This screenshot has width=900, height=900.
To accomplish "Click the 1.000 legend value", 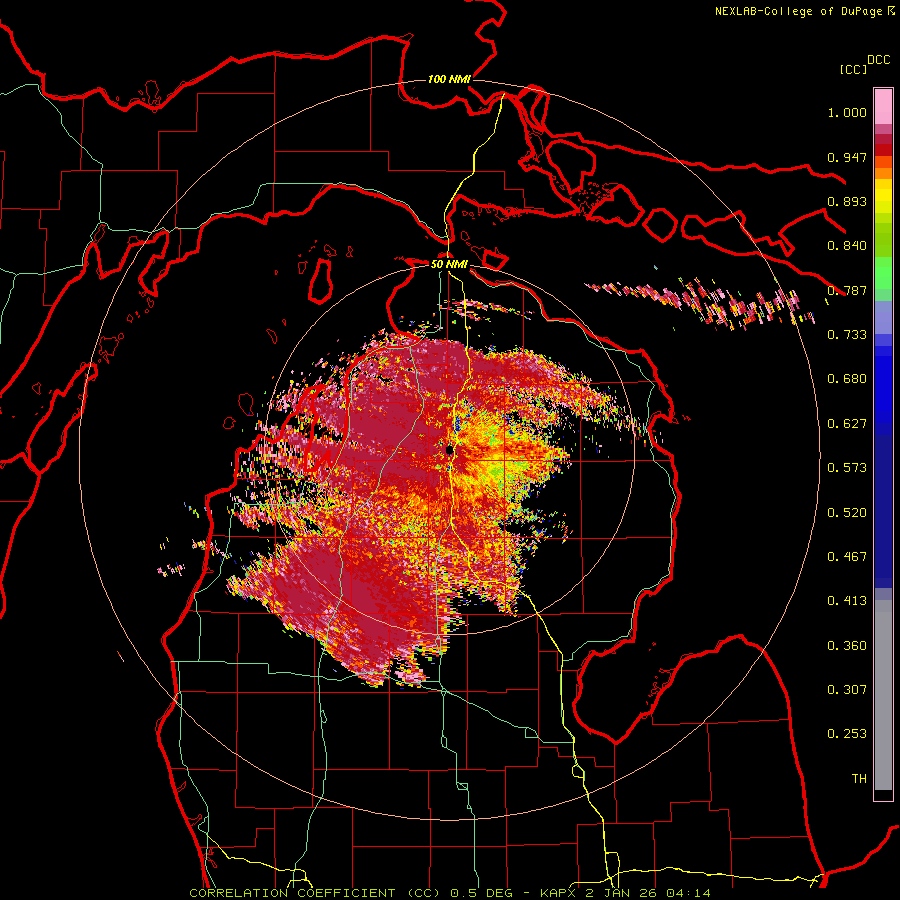I will tap(847, 112).
